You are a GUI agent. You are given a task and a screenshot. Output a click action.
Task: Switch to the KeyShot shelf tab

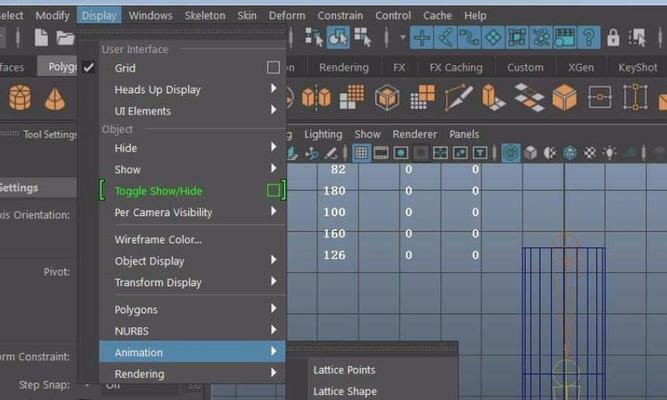point(637,67)
